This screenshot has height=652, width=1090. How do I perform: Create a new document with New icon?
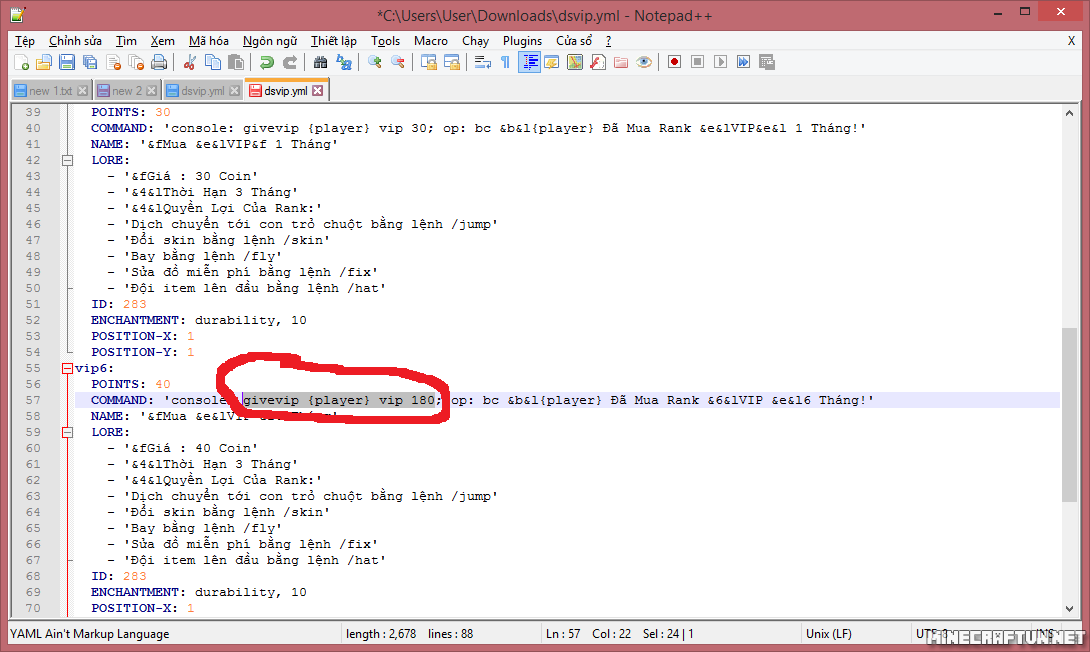point(22,63)
